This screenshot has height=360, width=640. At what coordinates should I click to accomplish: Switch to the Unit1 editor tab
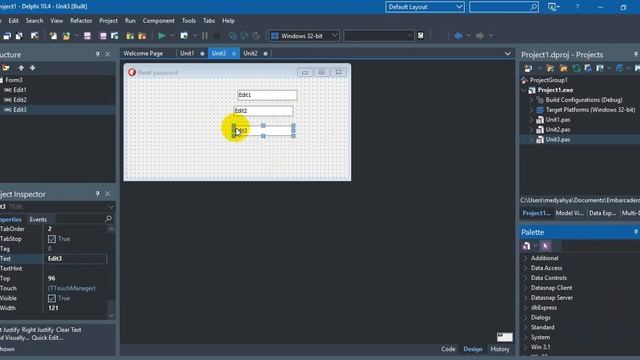[x=187, y=53]
